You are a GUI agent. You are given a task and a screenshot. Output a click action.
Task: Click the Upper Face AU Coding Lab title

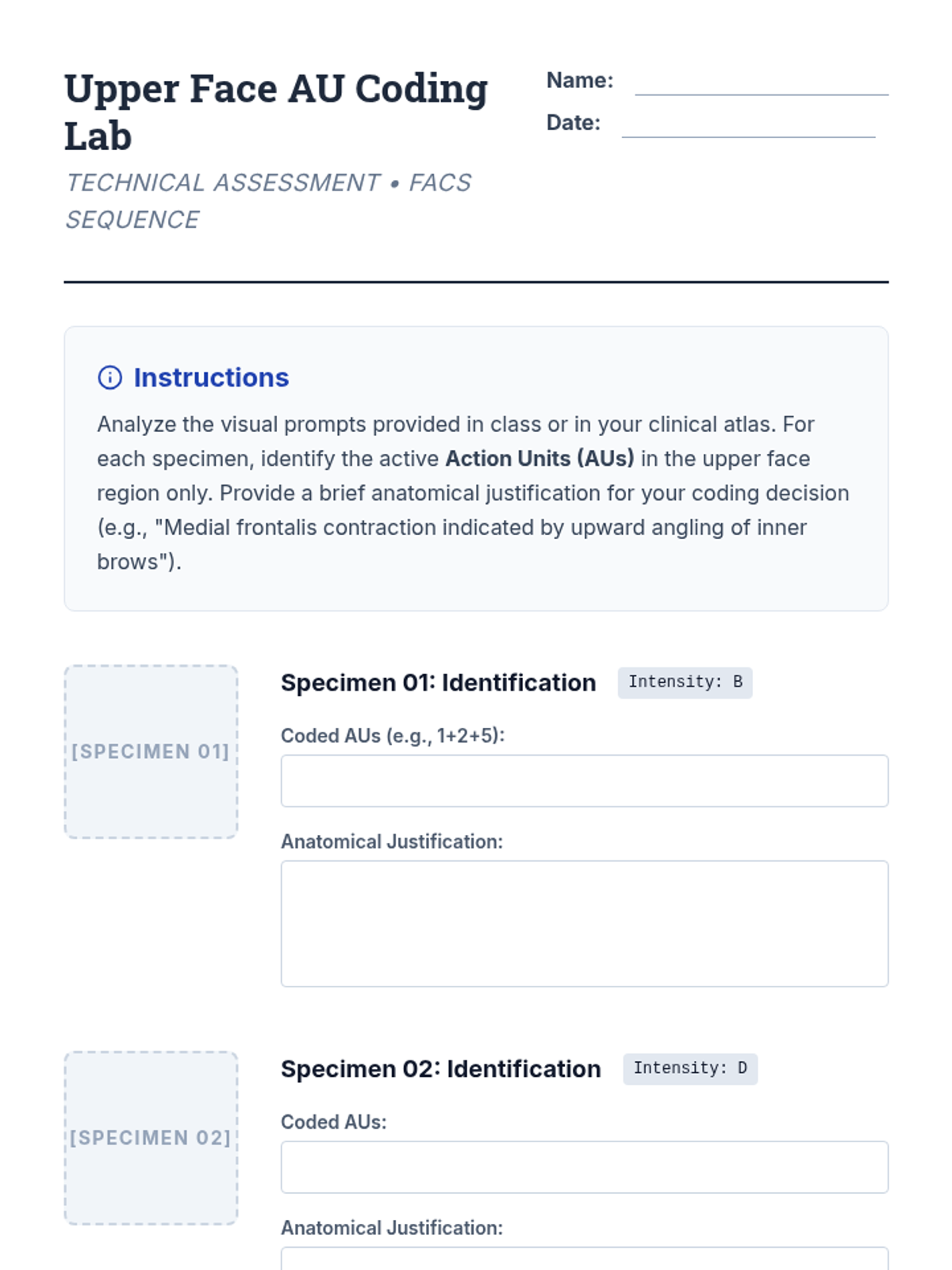click(x=276, y=112)
